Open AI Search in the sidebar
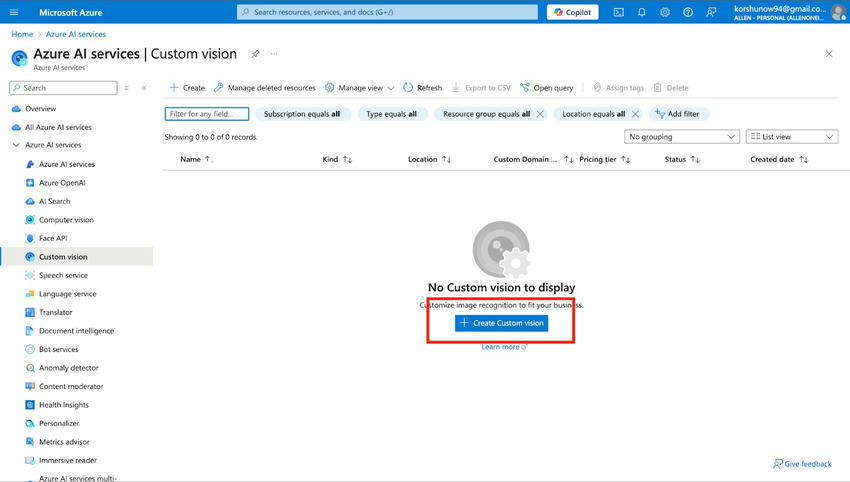Image resolution: width=850 pixels, height=482 pixels. (54, 201)
